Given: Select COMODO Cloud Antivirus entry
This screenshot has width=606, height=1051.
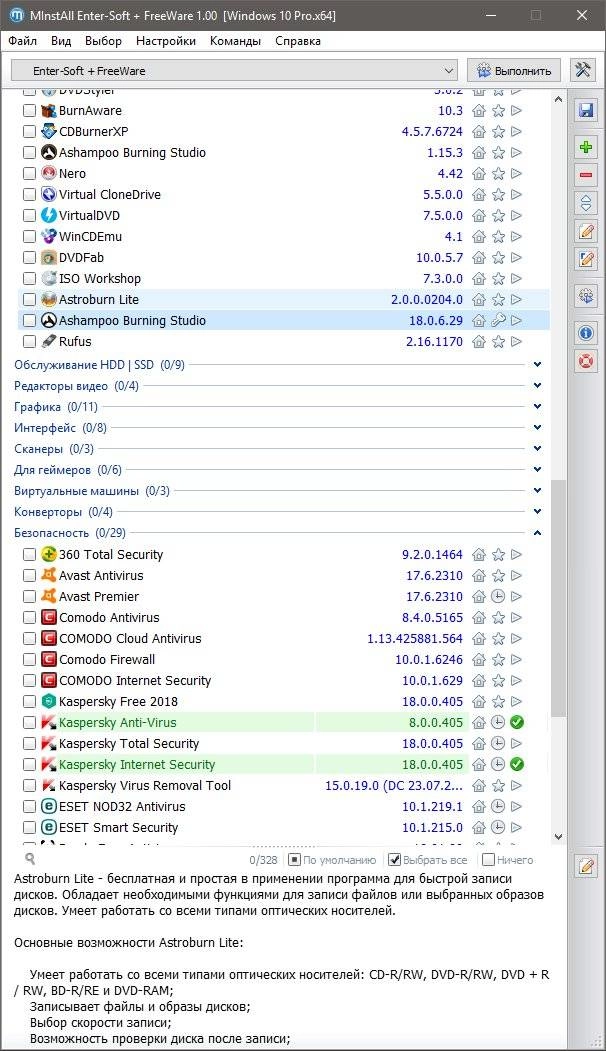Looking at the screenshot, I should tap(130, 639).
